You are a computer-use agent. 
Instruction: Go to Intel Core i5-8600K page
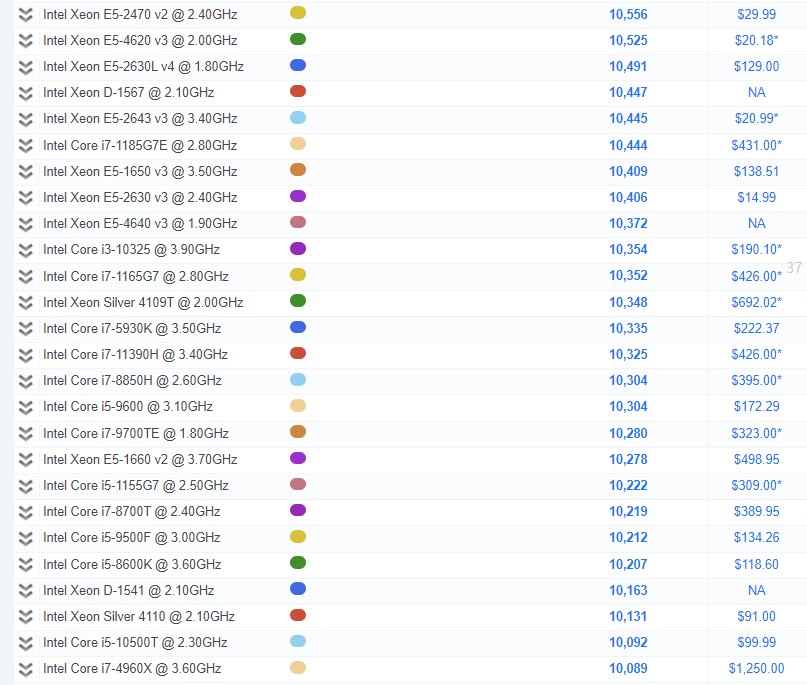(x=132, y=565)
